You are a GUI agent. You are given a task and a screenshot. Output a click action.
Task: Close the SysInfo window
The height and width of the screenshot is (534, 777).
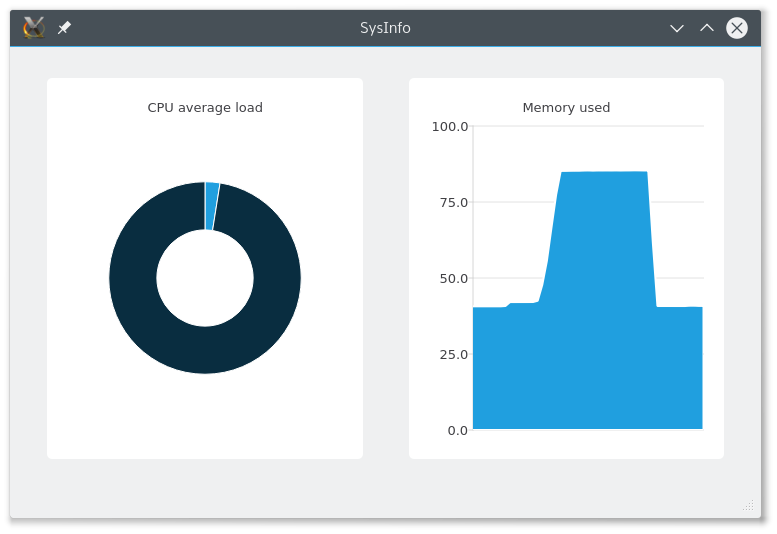click(737, 28)
